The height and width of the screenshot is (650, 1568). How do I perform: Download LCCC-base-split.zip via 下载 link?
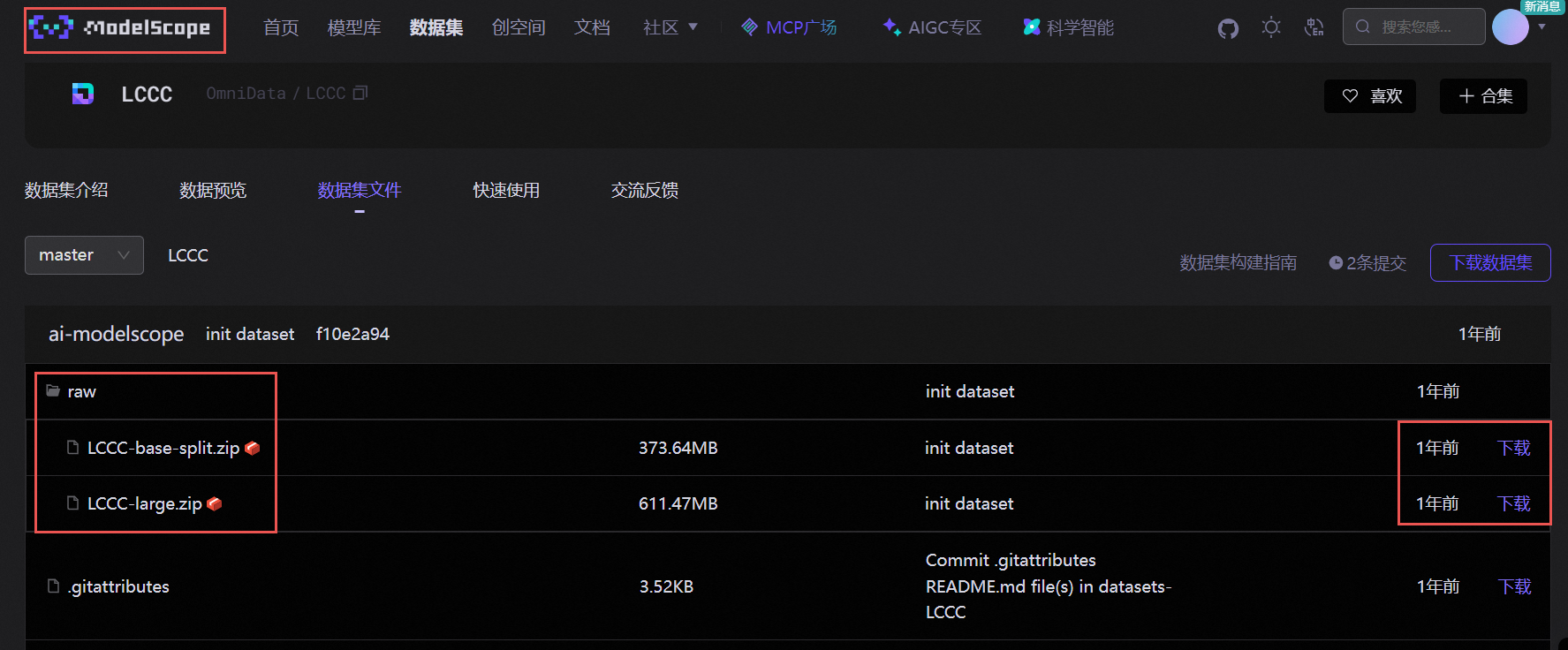pos(1514,448)
